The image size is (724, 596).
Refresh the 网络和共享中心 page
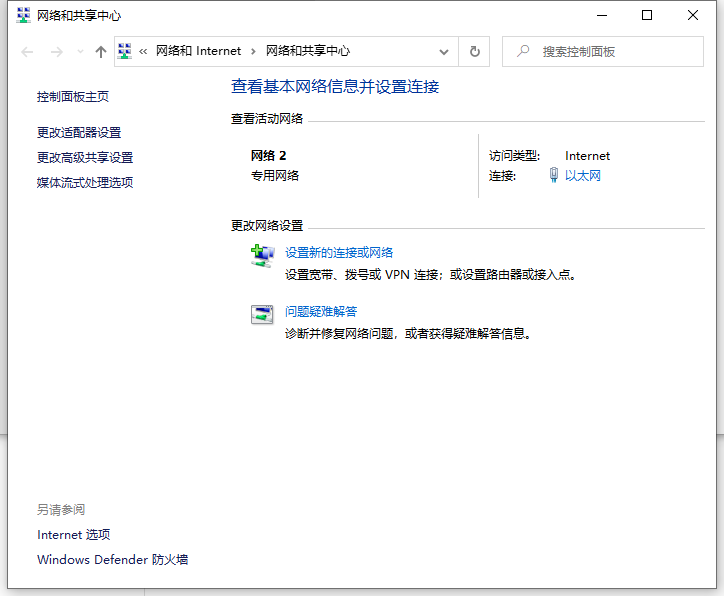point(474,51)
